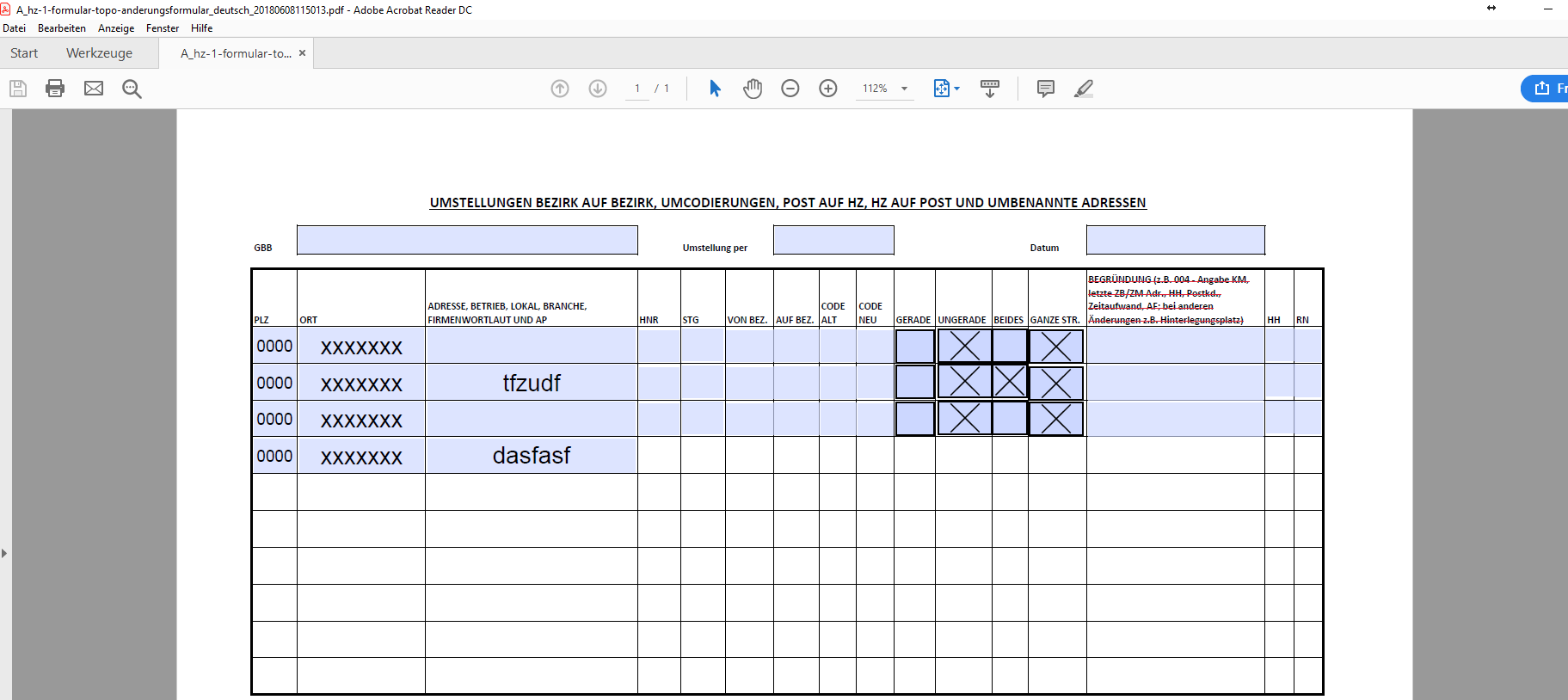Open the Fenster menu
This screenshot has width=1568, height=700.
pos(163,28)
